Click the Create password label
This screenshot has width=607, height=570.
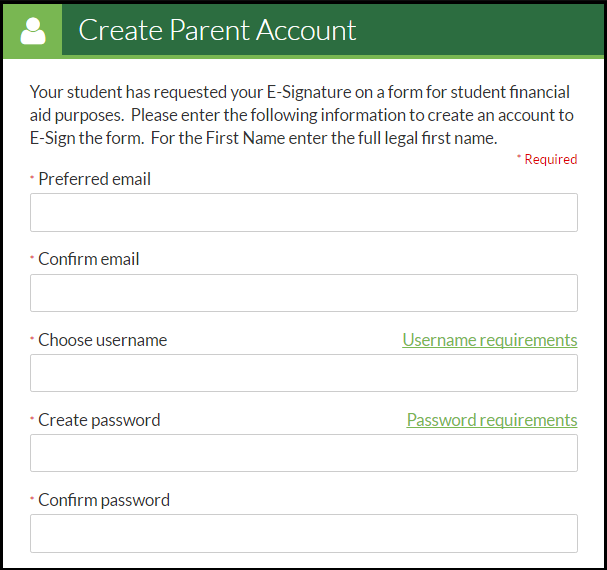click(x=99, y=420)
